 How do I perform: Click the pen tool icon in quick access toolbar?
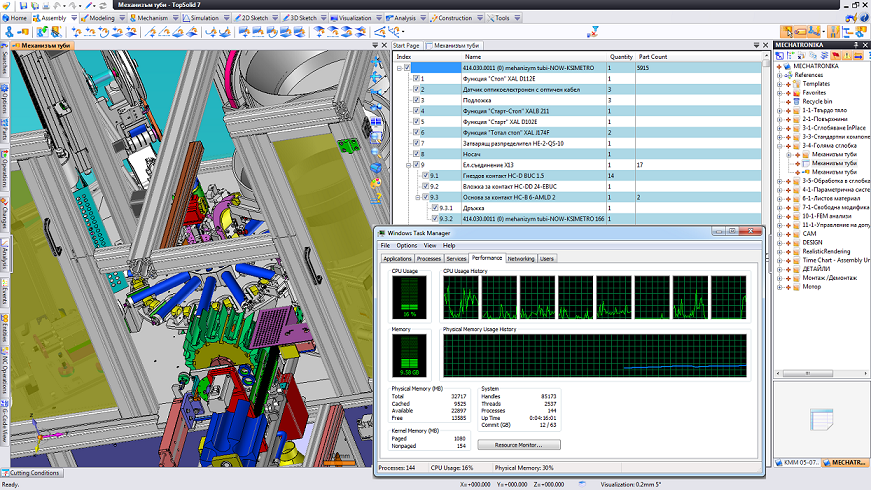89,6
